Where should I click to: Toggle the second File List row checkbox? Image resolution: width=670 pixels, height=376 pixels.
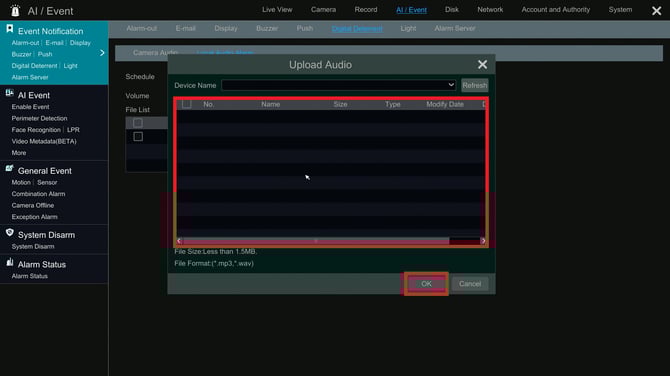click(x=138, y=137)
